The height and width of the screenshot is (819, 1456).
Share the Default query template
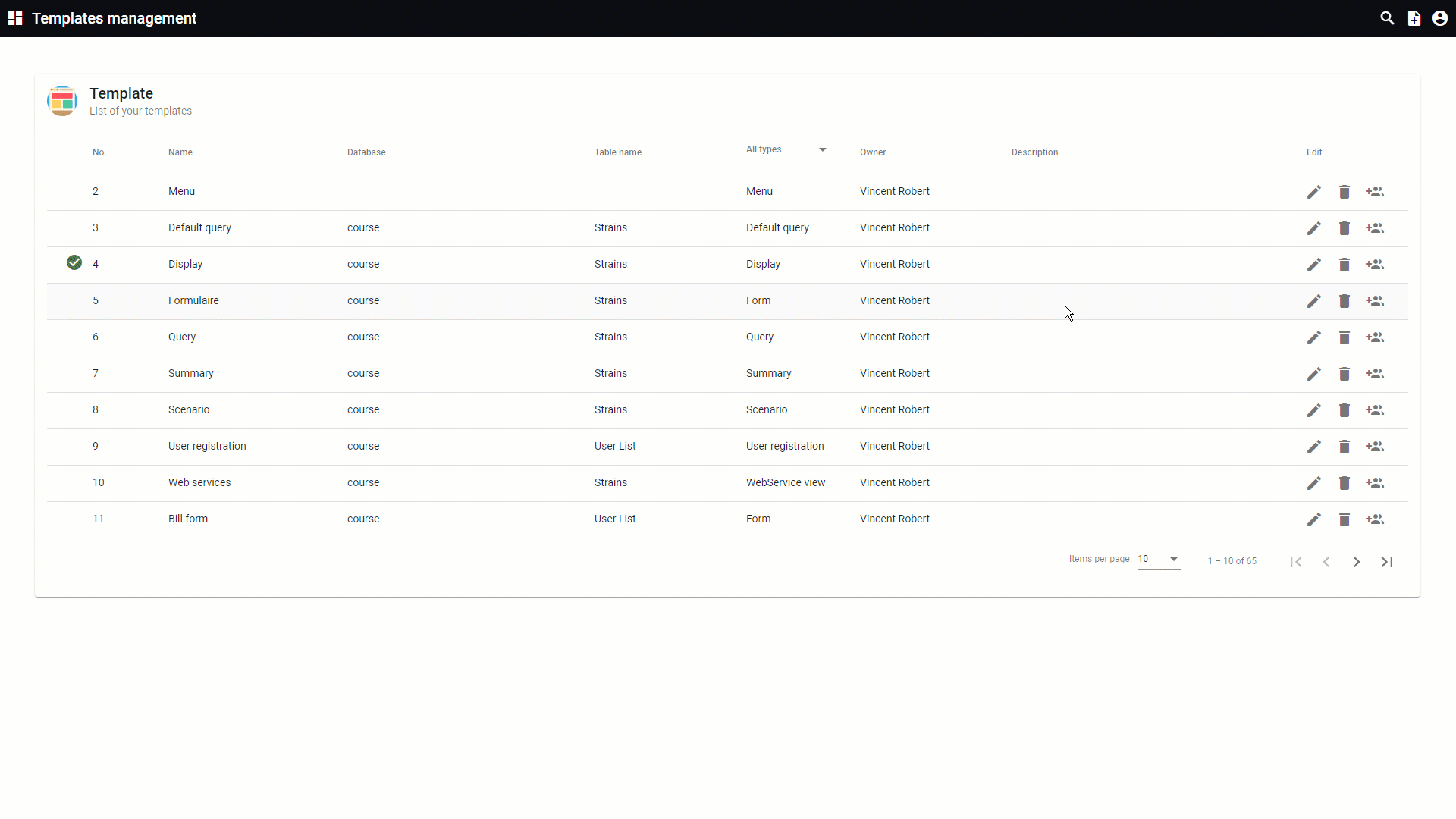tap(1375, 228)
